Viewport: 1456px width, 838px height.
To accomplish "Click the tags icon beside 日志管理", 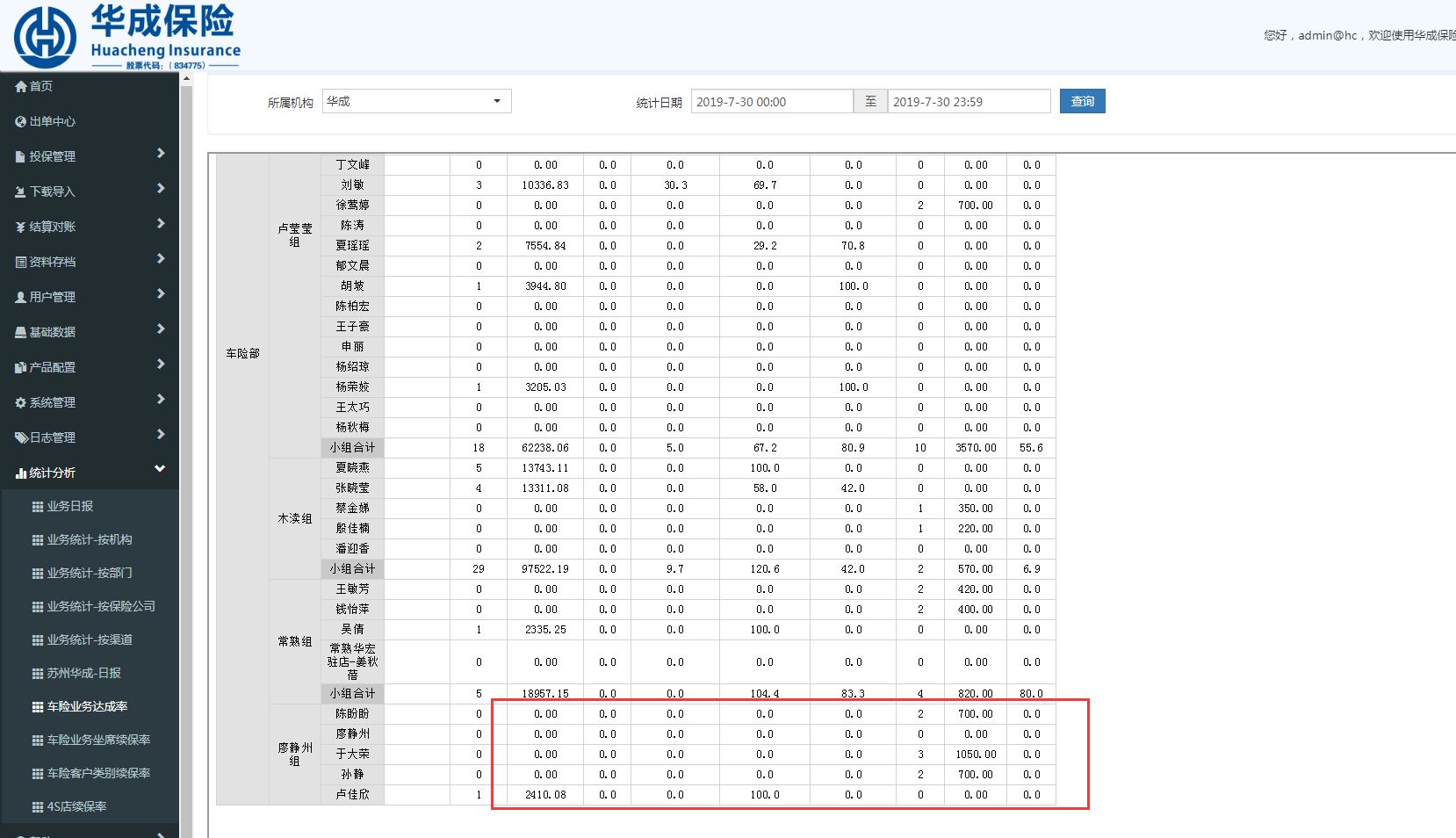I will 22,437.
